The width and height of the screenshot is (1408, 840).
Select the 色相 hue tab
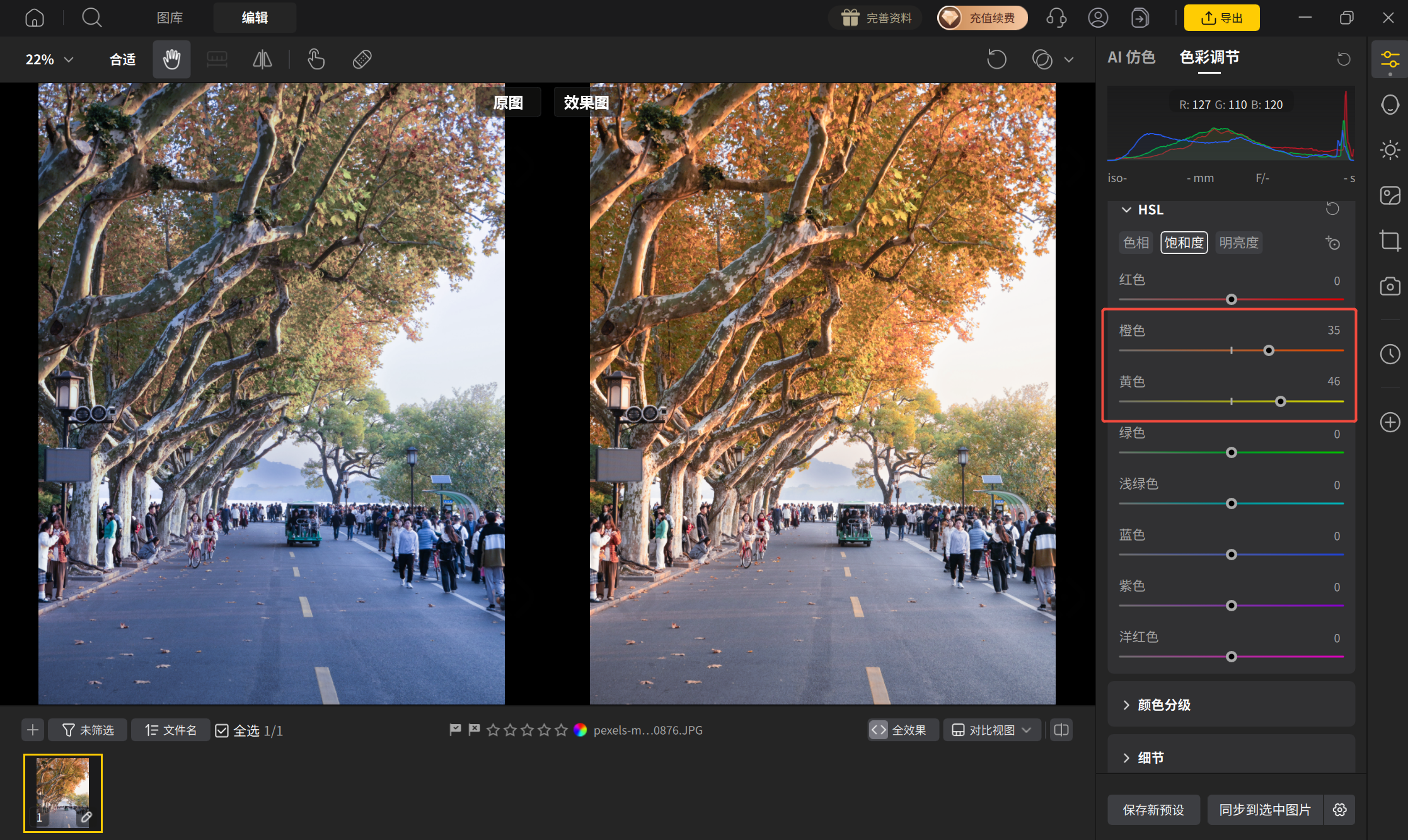[1136, 243]
